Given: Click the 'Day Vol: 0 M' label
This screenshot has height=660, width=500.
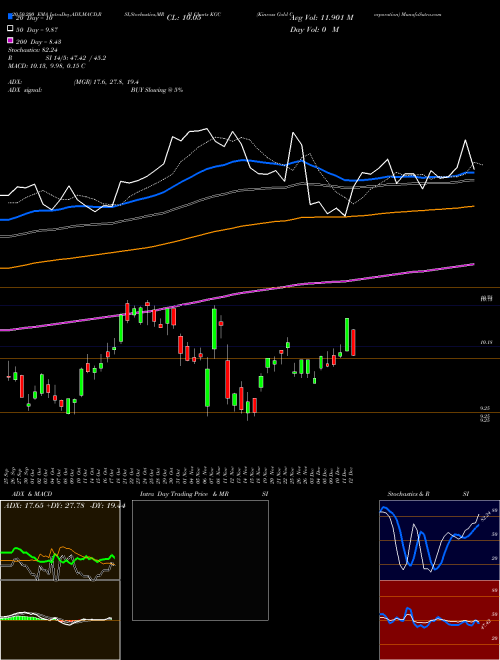Looking at the screenshot, I should (x=314, y=30).
